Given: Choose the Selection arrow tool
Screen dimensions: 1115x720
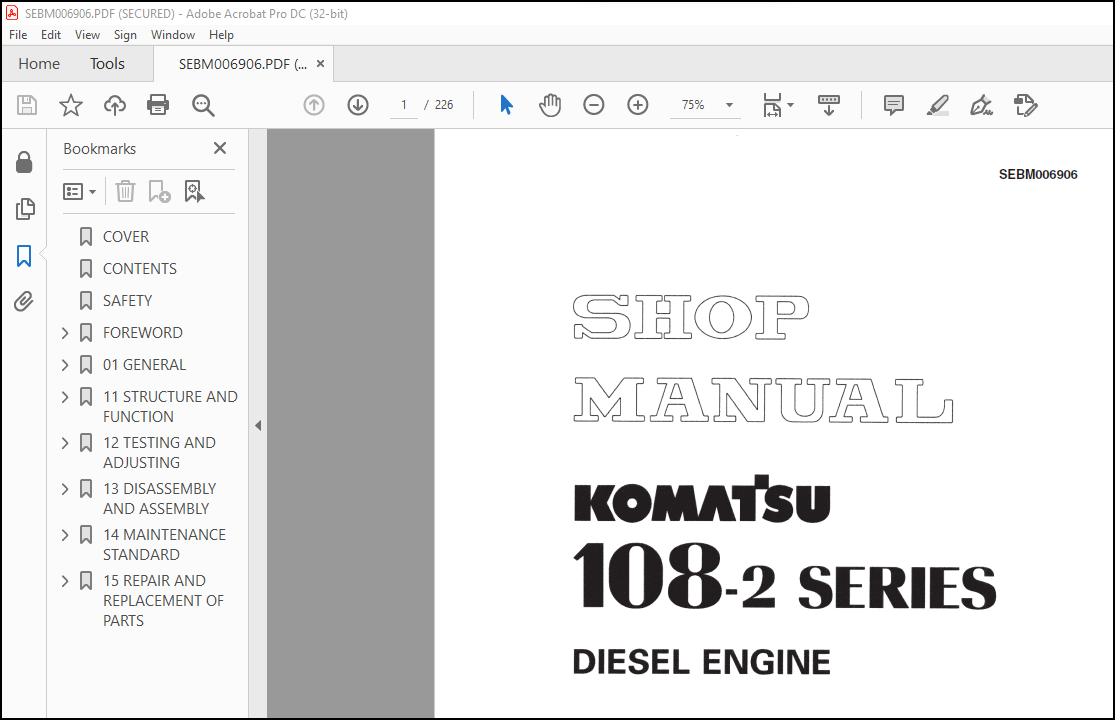Looking at the screenshot, I should coord(506,104).
